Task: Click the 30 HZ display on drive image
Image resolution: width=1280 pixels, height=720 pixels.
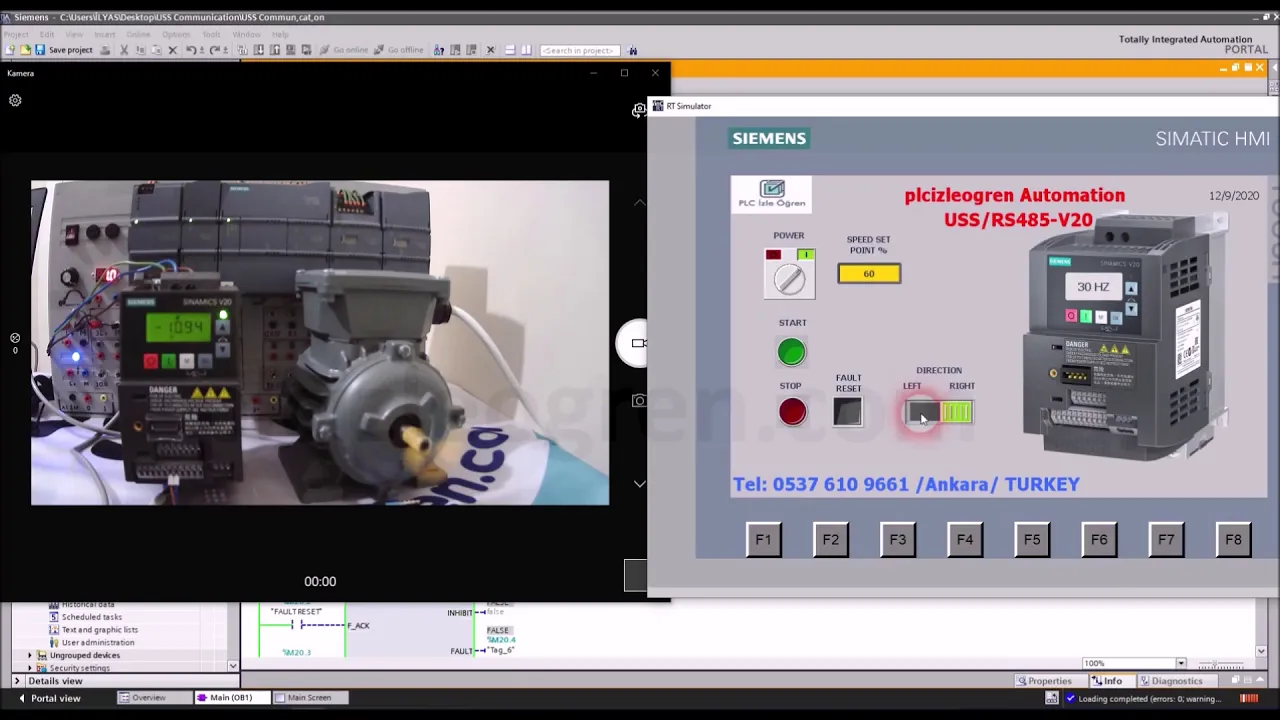Action: [x=1093, y=287]
